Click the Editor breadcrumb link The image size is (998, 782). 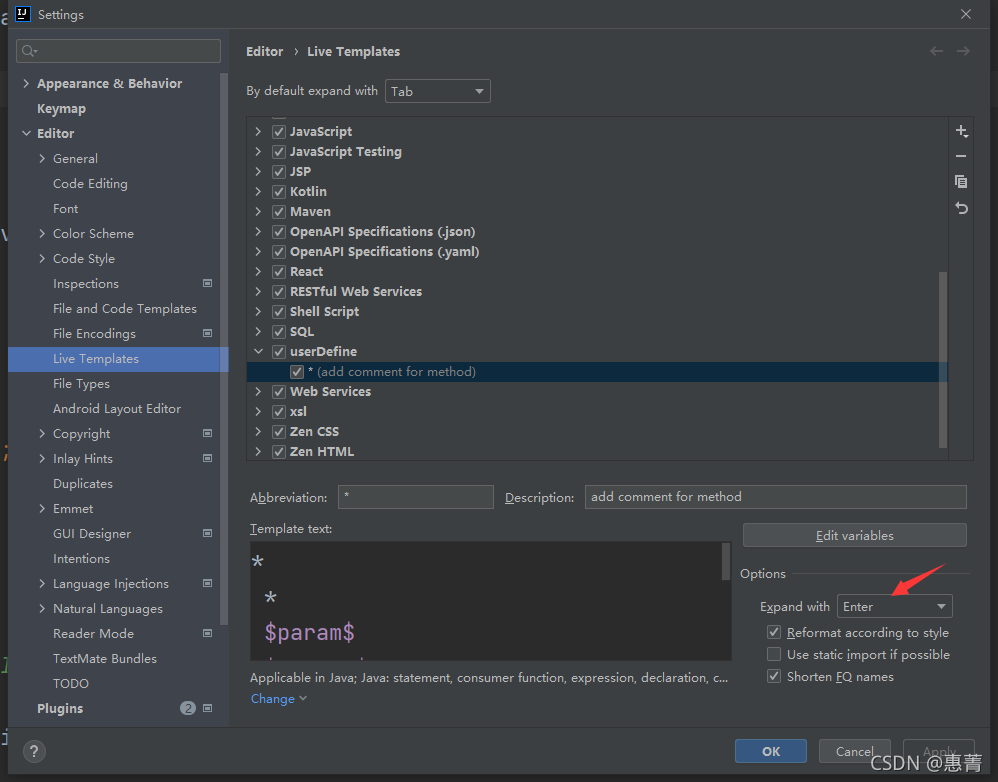pos(265,52)
